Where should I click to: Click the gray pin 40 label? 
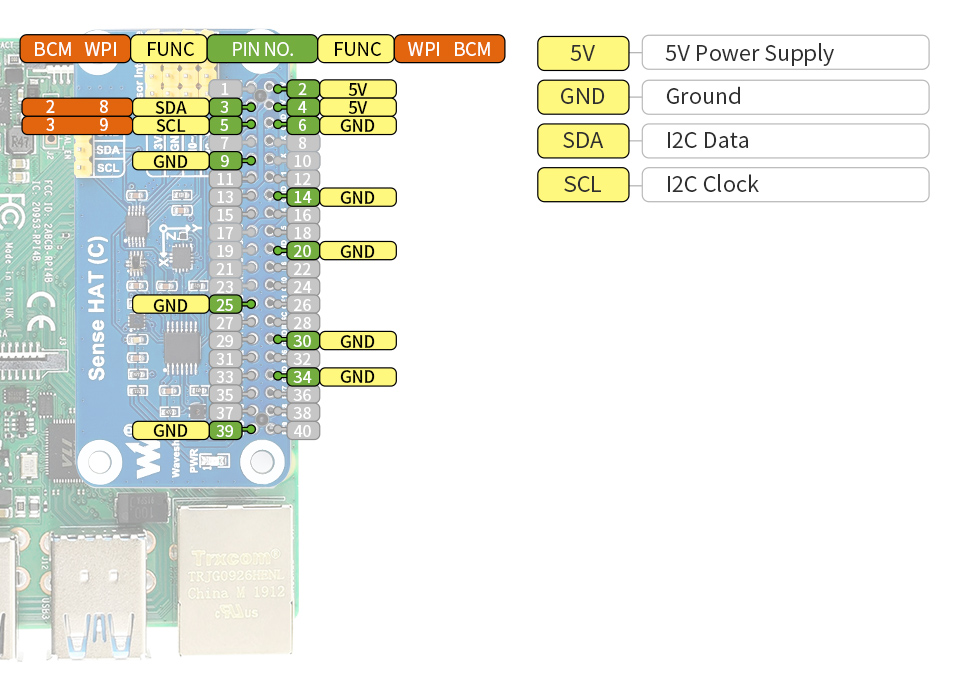(x=302, y=430)
